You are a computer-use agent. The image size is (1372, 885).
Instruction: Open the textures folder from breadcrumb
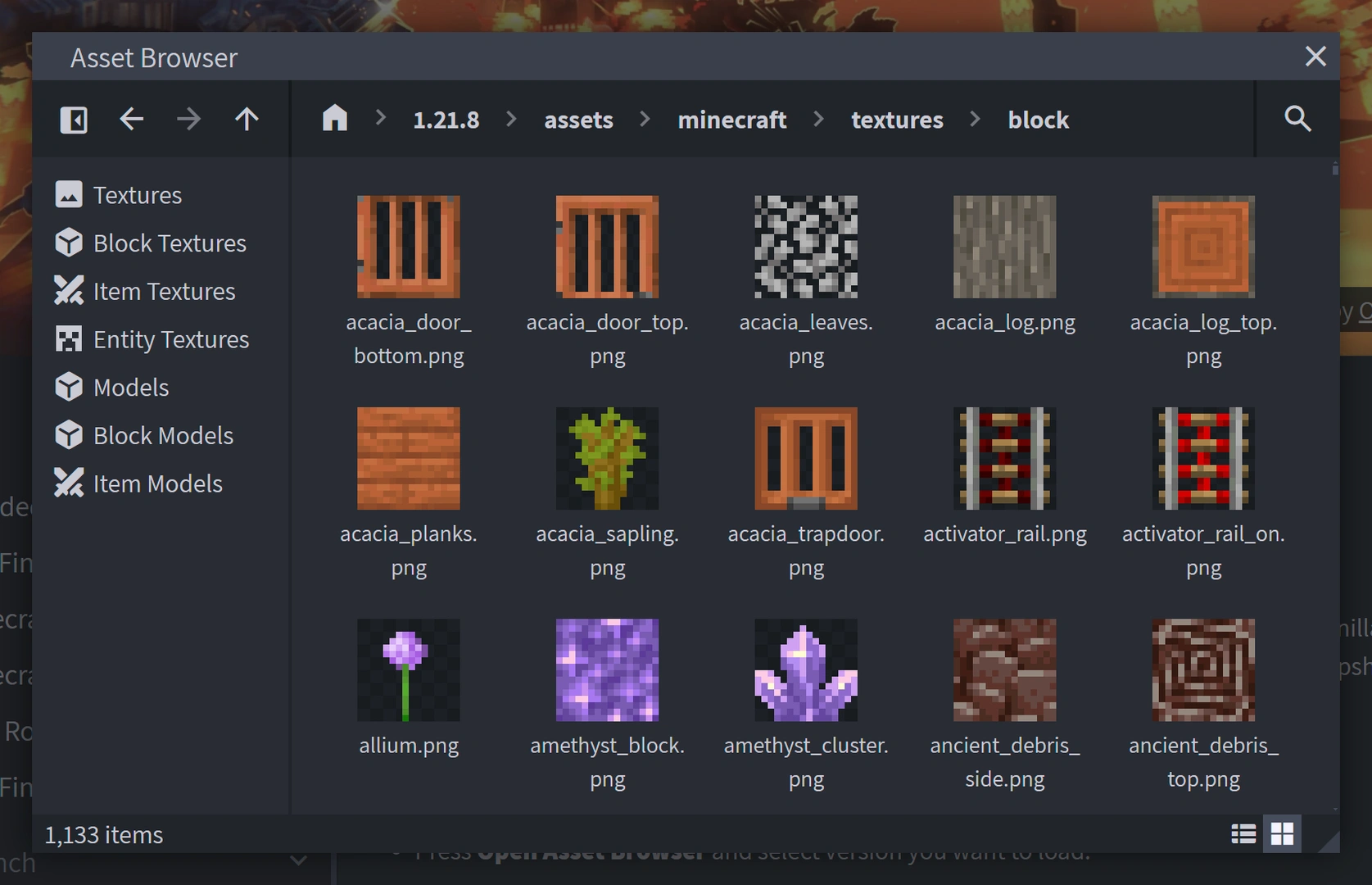898,119
